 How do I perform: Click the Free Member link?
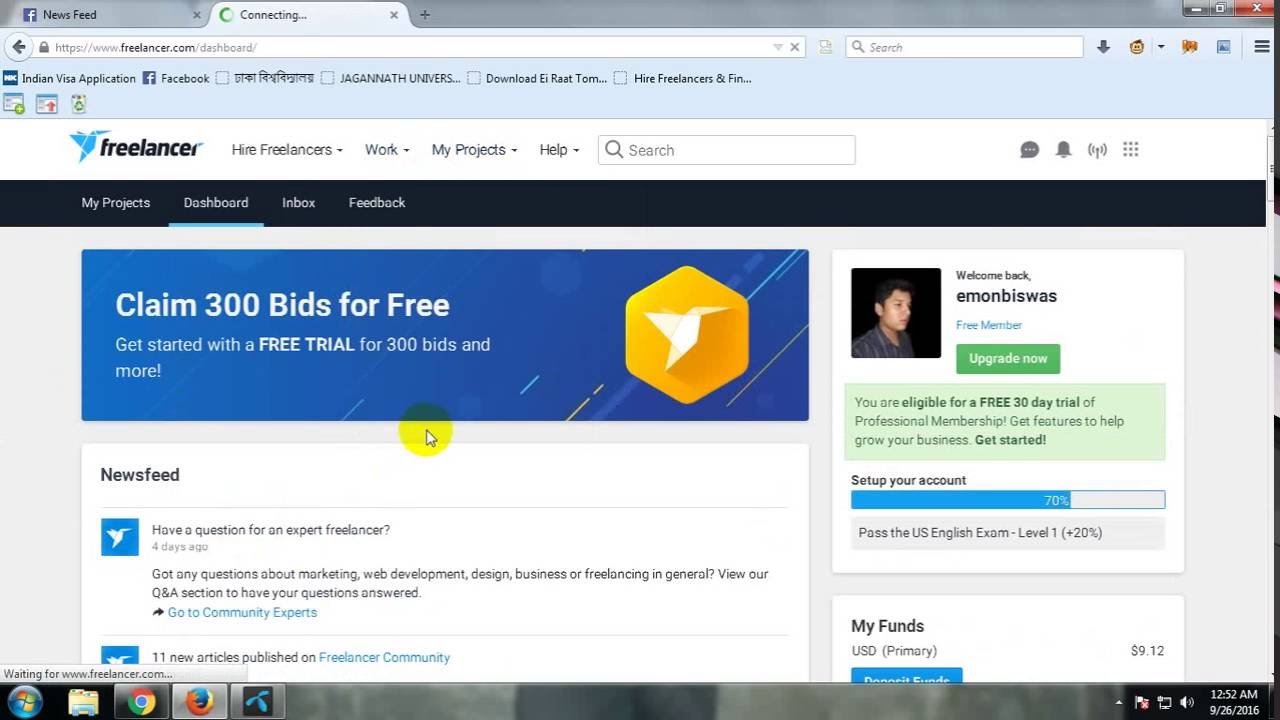pyautogui.click(x=989, y=325)
